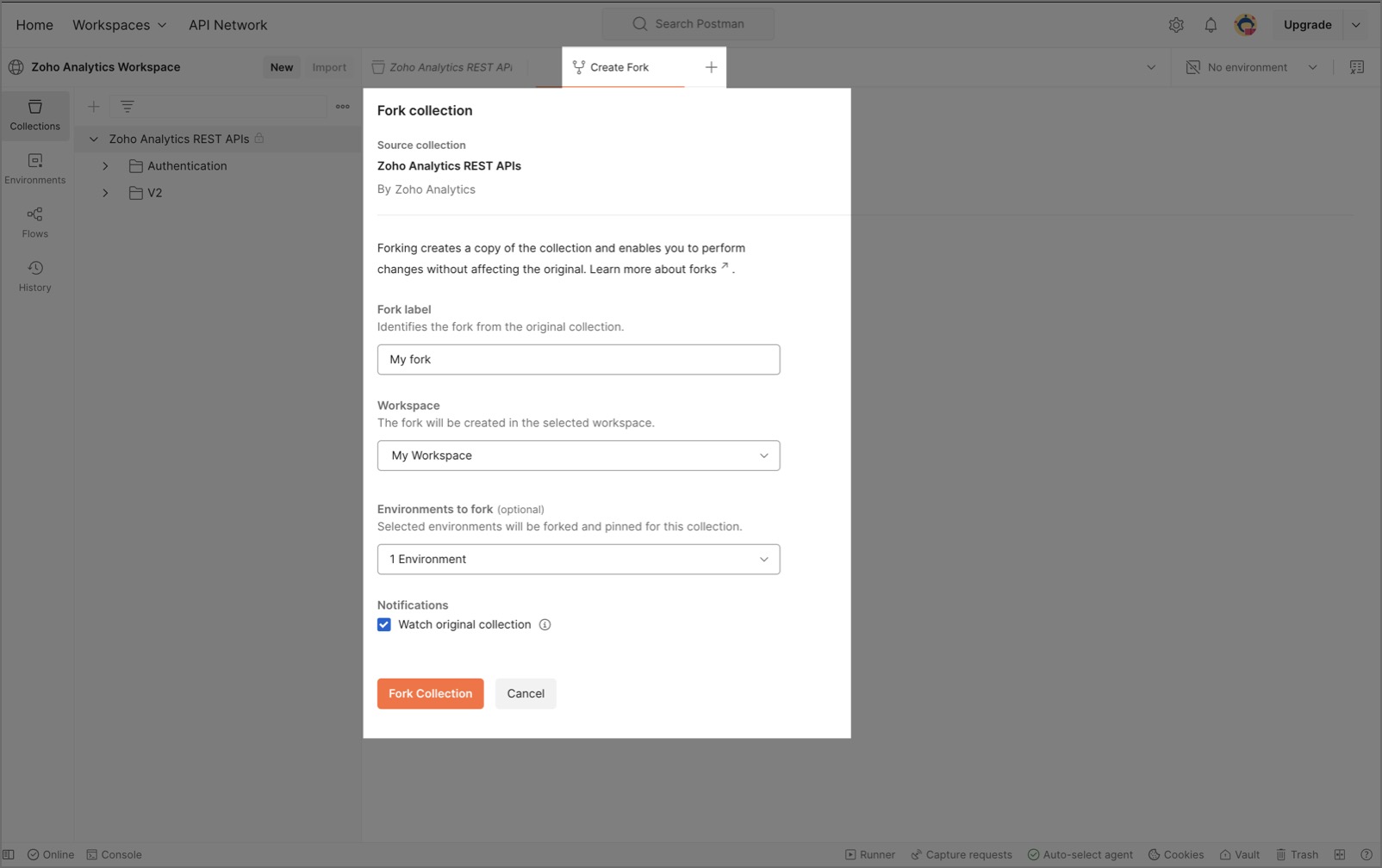Expand the Authentication folder

pyautogui.click(x=106, y=166)
